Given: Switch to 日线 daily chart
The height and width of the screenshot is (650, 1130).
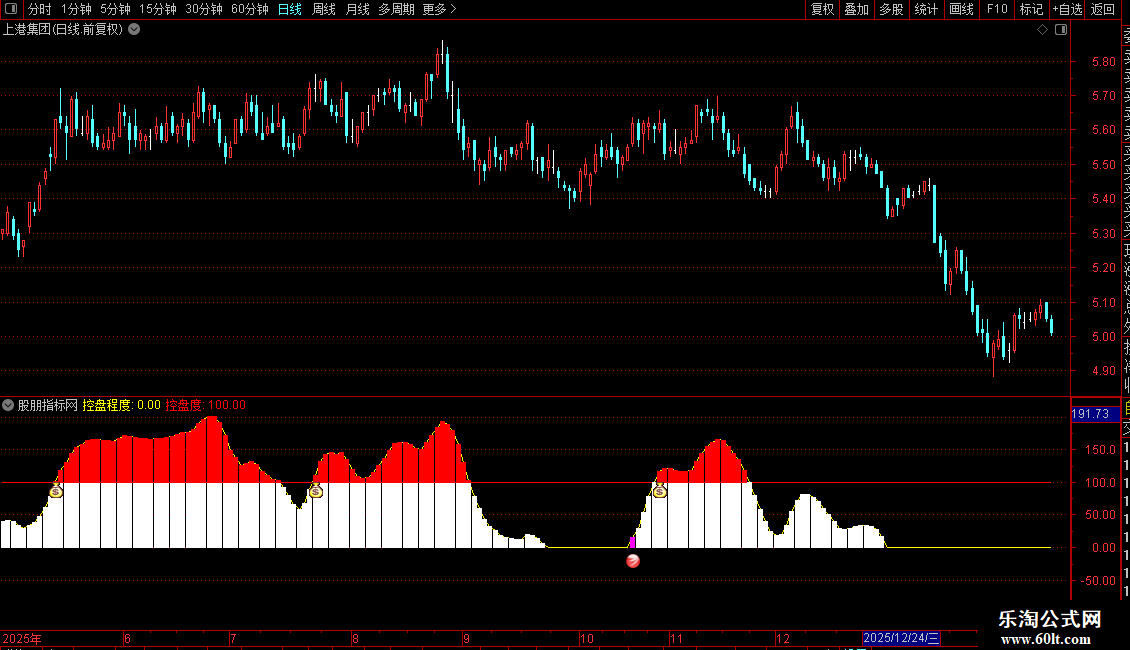Looking at the screenshot, I should pos(290,9).
